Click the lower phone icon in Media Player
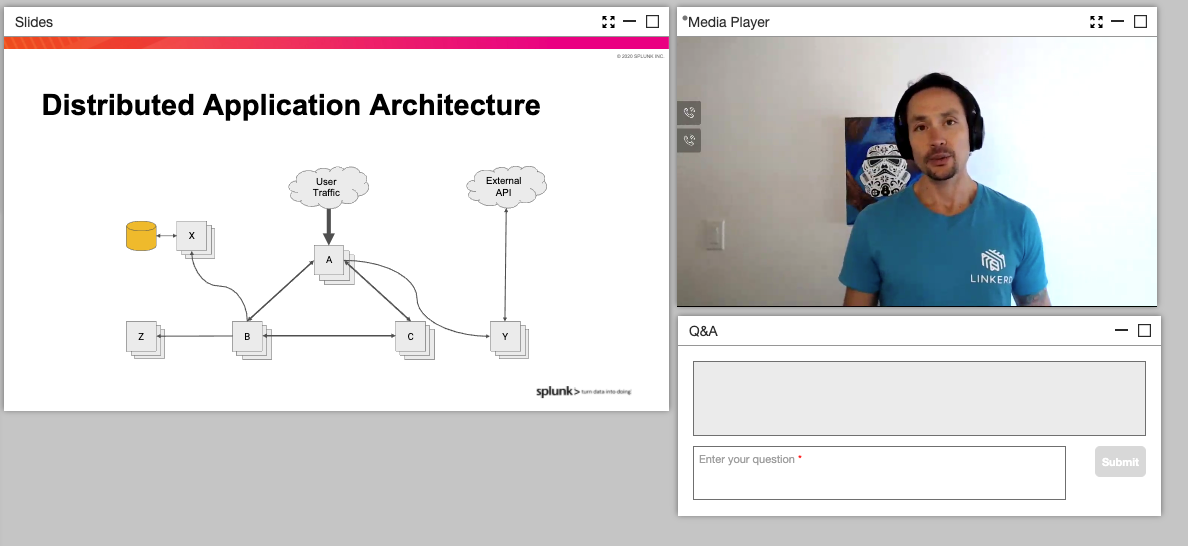Screen dimensions: 1188x546 pos(689,140)
